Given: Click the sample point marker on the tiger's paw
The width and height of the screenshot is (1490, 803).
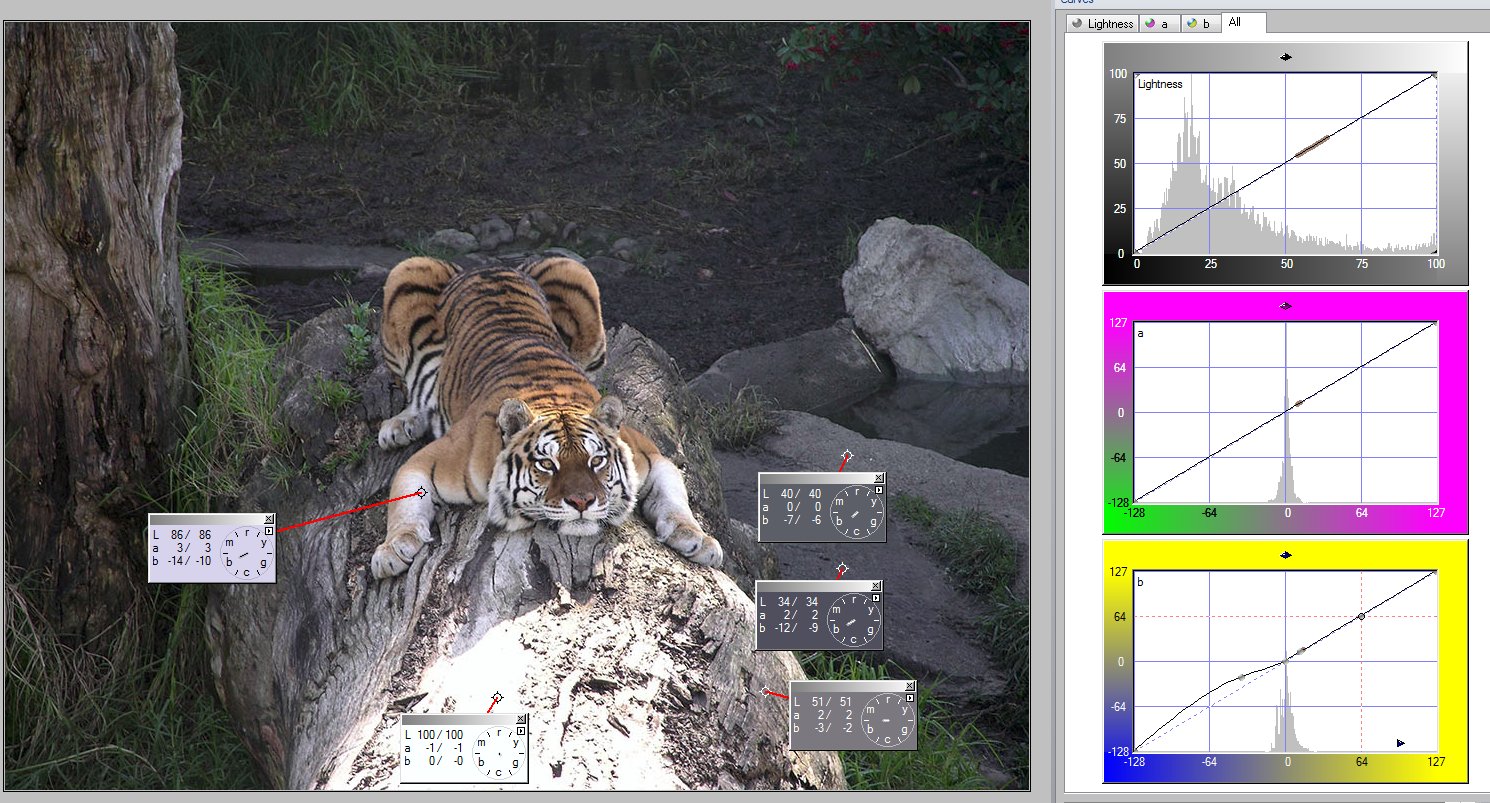Looking at the screenshot, I should [421, 493].
